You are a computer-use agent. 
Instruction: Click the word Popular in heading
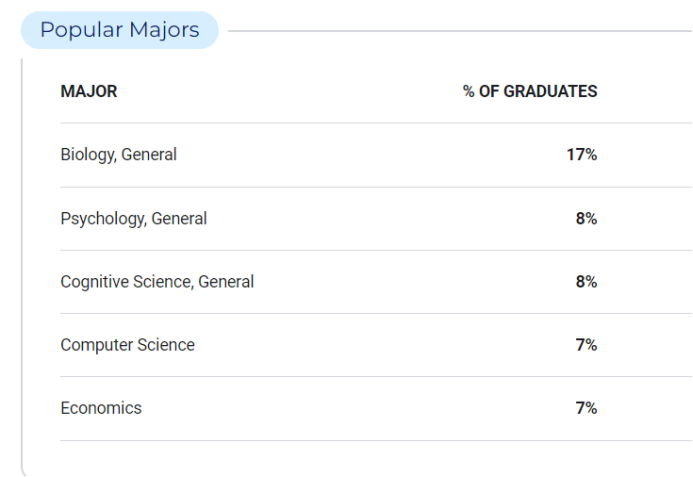(x=81, y=31)
